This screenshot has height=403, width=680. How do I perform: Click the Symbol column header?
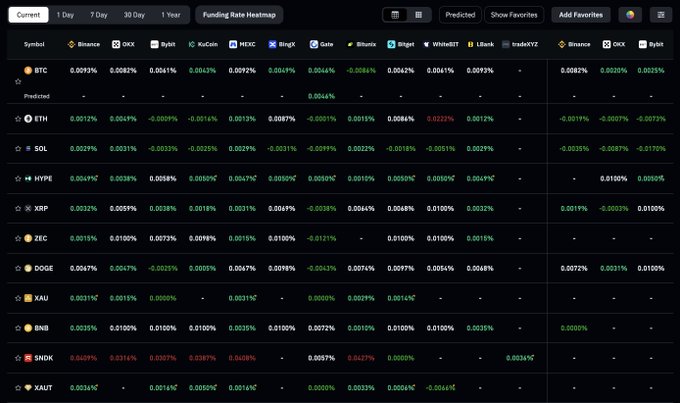coord(34,44)
